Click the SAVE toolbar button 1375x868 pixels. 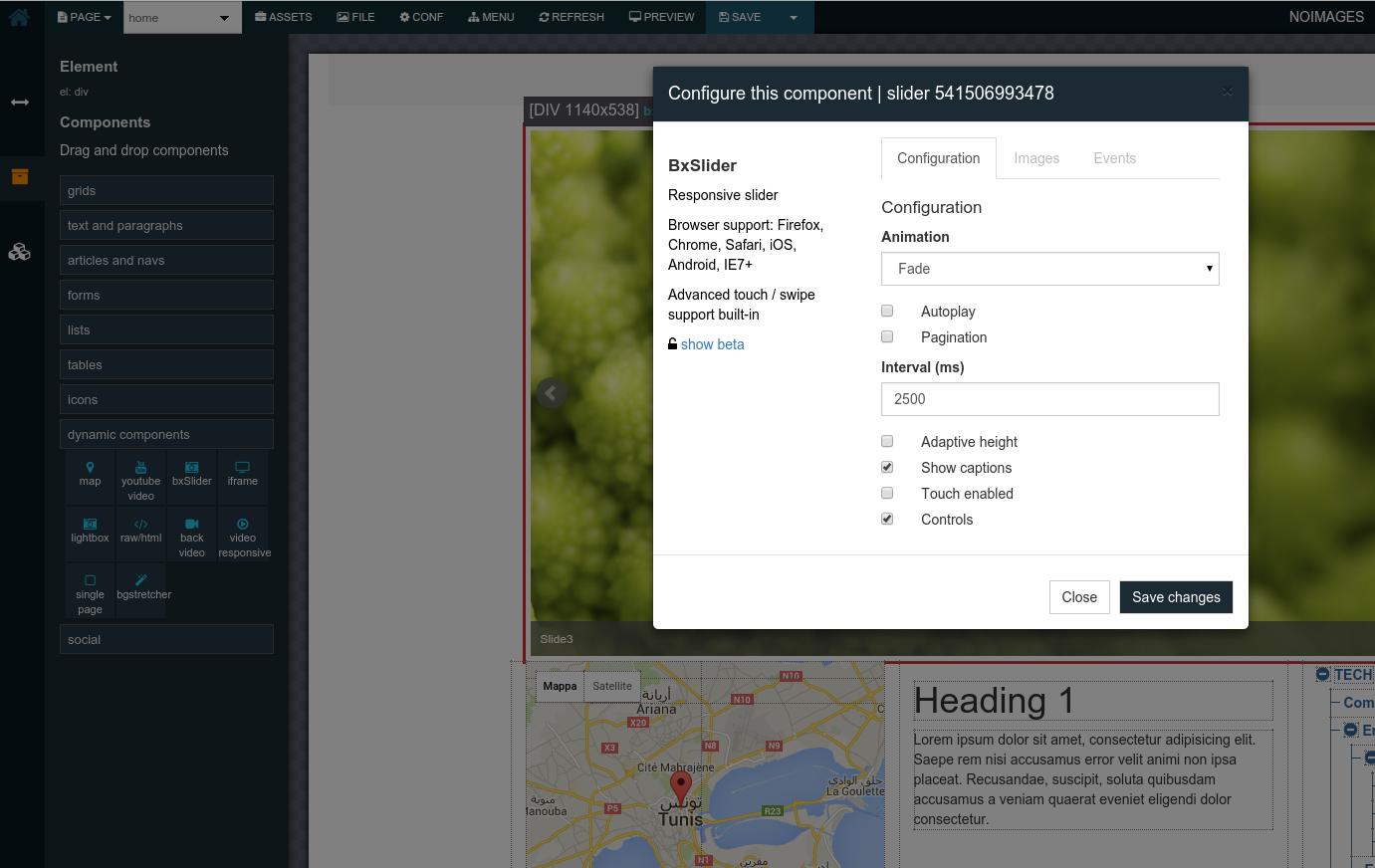(x=740, y=17)
